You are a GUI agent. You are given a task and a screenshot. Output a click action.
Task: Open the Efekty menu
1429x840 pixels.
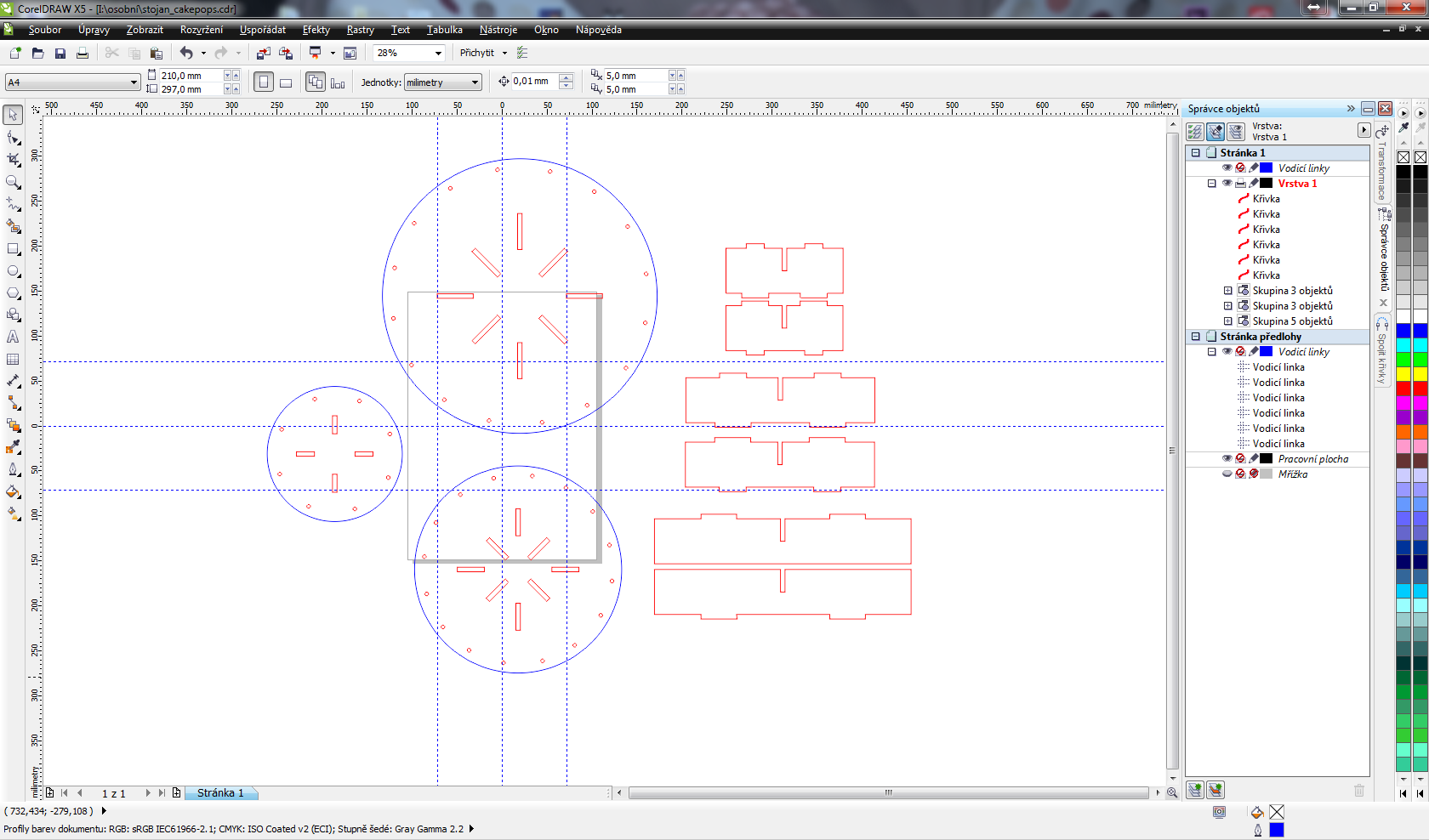click(x=316, y=30)
